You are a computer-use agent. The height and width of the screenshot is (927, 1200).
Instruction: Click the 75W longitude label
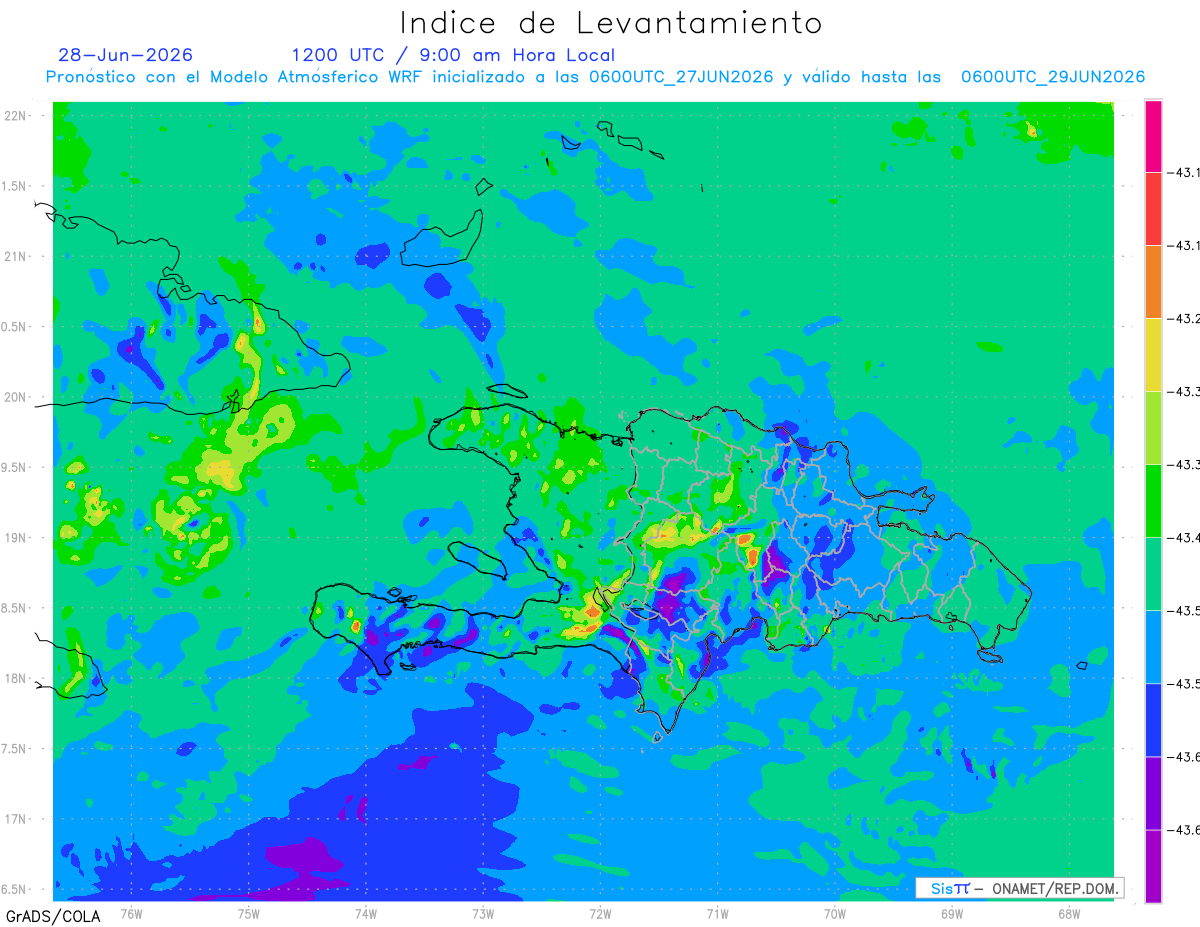[x=249, y=913]
